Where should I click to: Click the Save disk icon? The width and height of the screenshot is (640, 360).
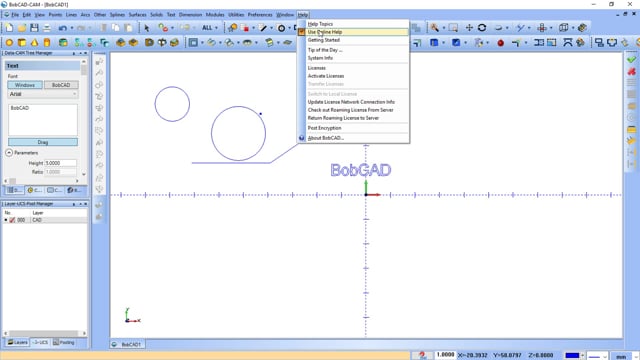click(34, 28)
